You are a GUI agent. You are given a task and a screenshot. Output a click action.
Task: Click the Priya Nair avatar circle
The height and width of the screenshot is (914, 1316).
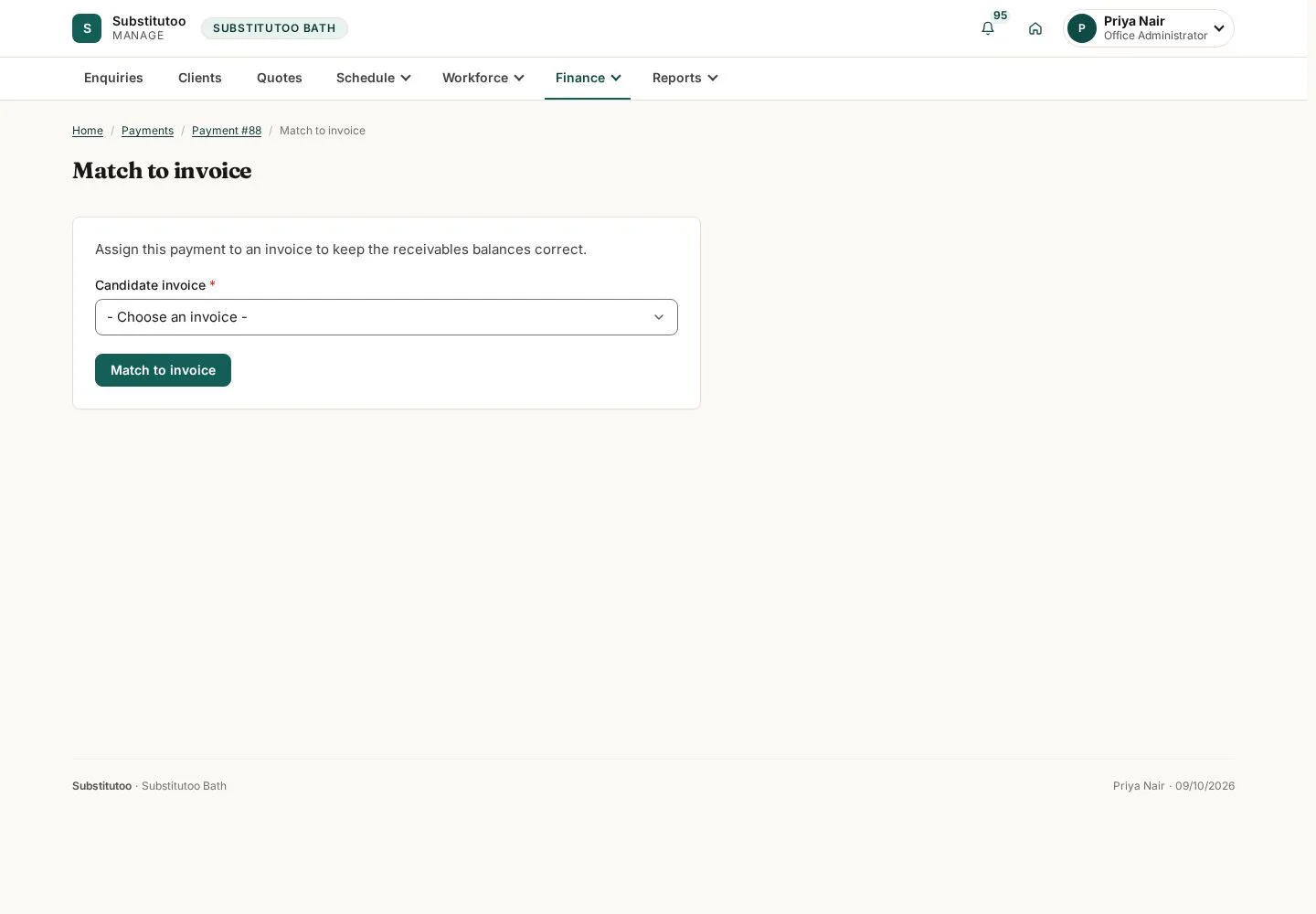pos(1082,28)
